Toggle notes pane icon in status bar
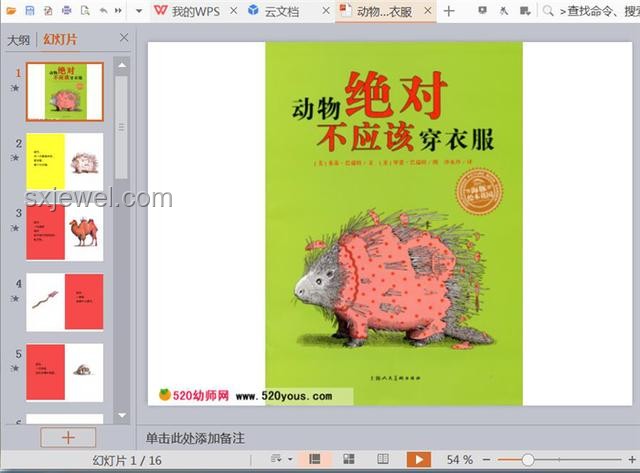This screenshot has height=473, width=640. [x=276, y=459]
